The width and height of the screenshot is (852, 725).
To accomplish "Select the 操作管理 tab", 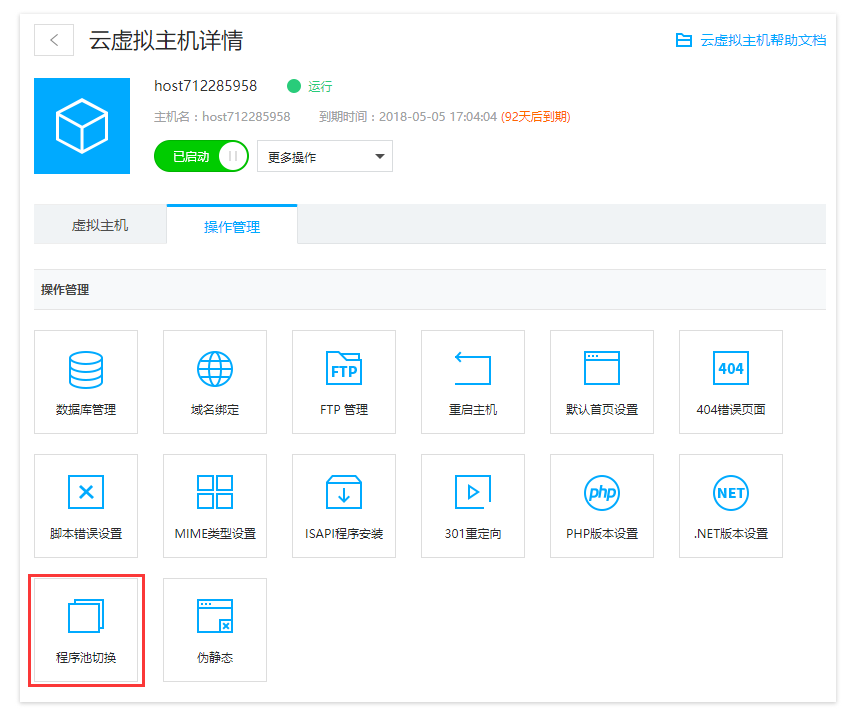I will tap(232, 226).
